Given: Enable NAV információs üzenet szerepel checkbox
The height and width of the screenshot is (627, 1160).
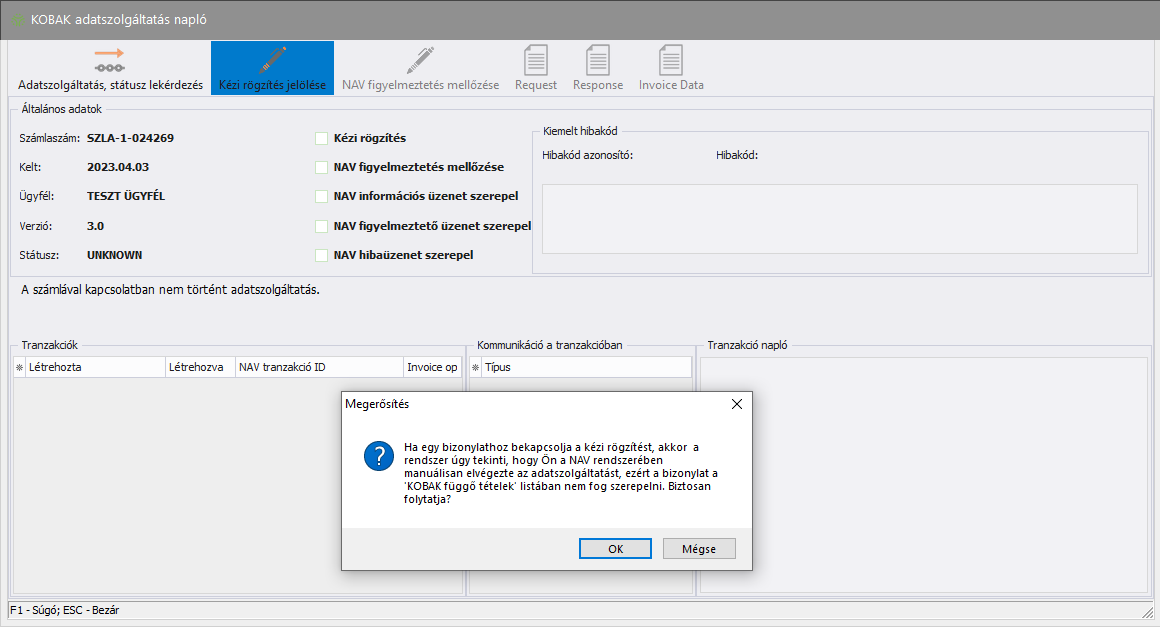Looking at the screenshot, I should coord(321,196).
